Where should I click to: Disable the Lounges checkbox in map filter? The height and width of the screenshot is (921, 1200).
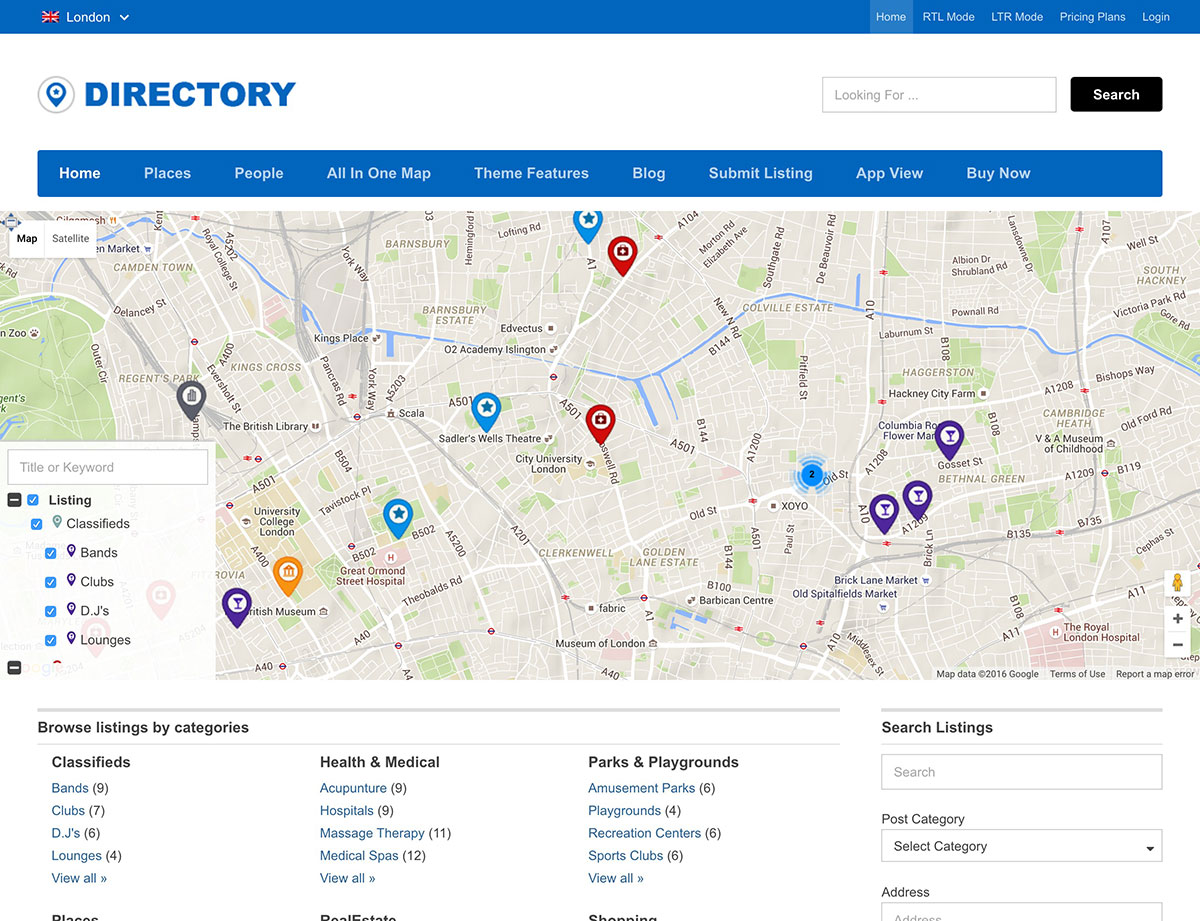pos(51,640)
